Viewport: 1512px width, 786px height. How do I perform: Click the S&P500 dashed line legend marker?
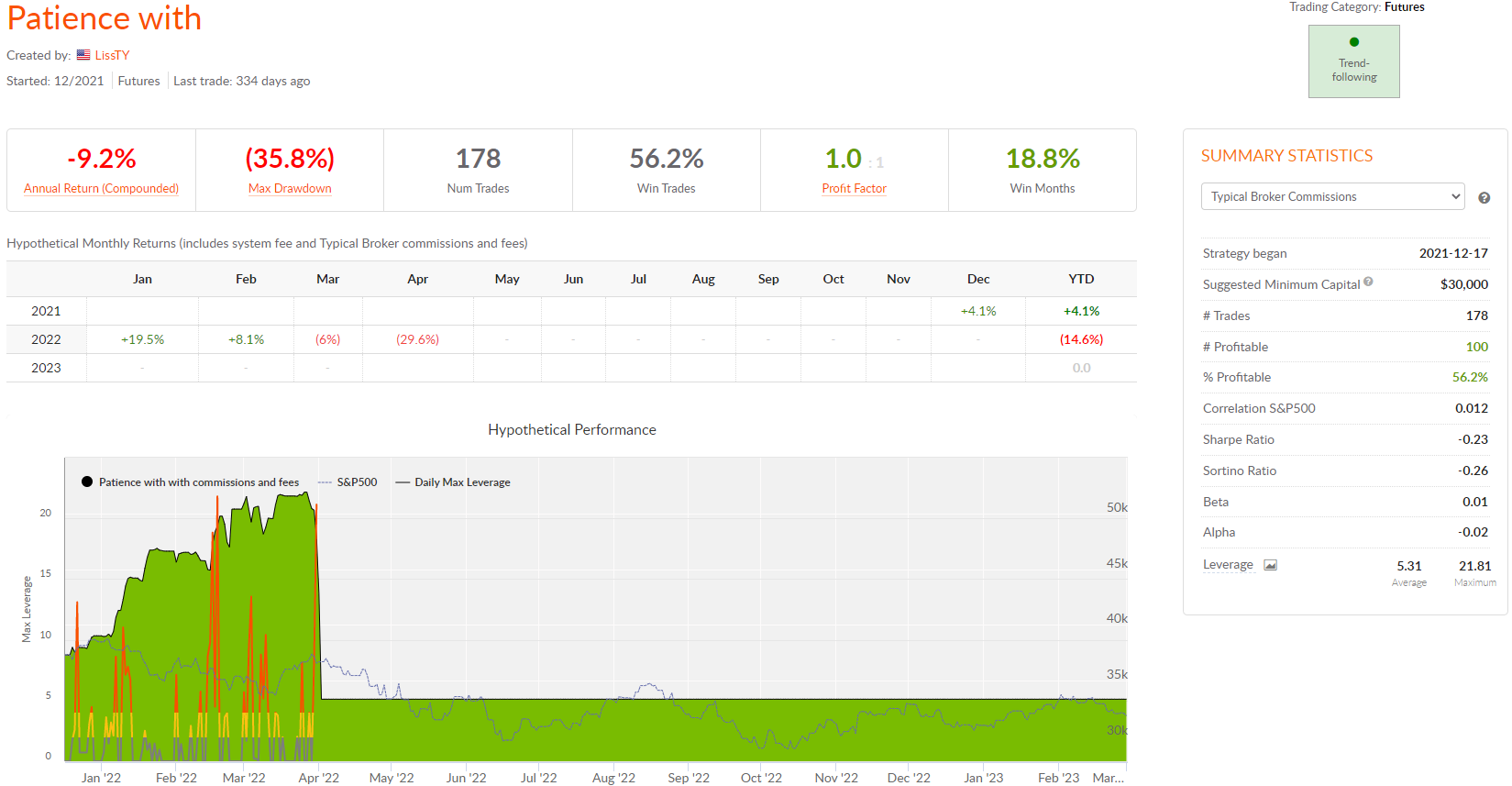coord(325,482)
